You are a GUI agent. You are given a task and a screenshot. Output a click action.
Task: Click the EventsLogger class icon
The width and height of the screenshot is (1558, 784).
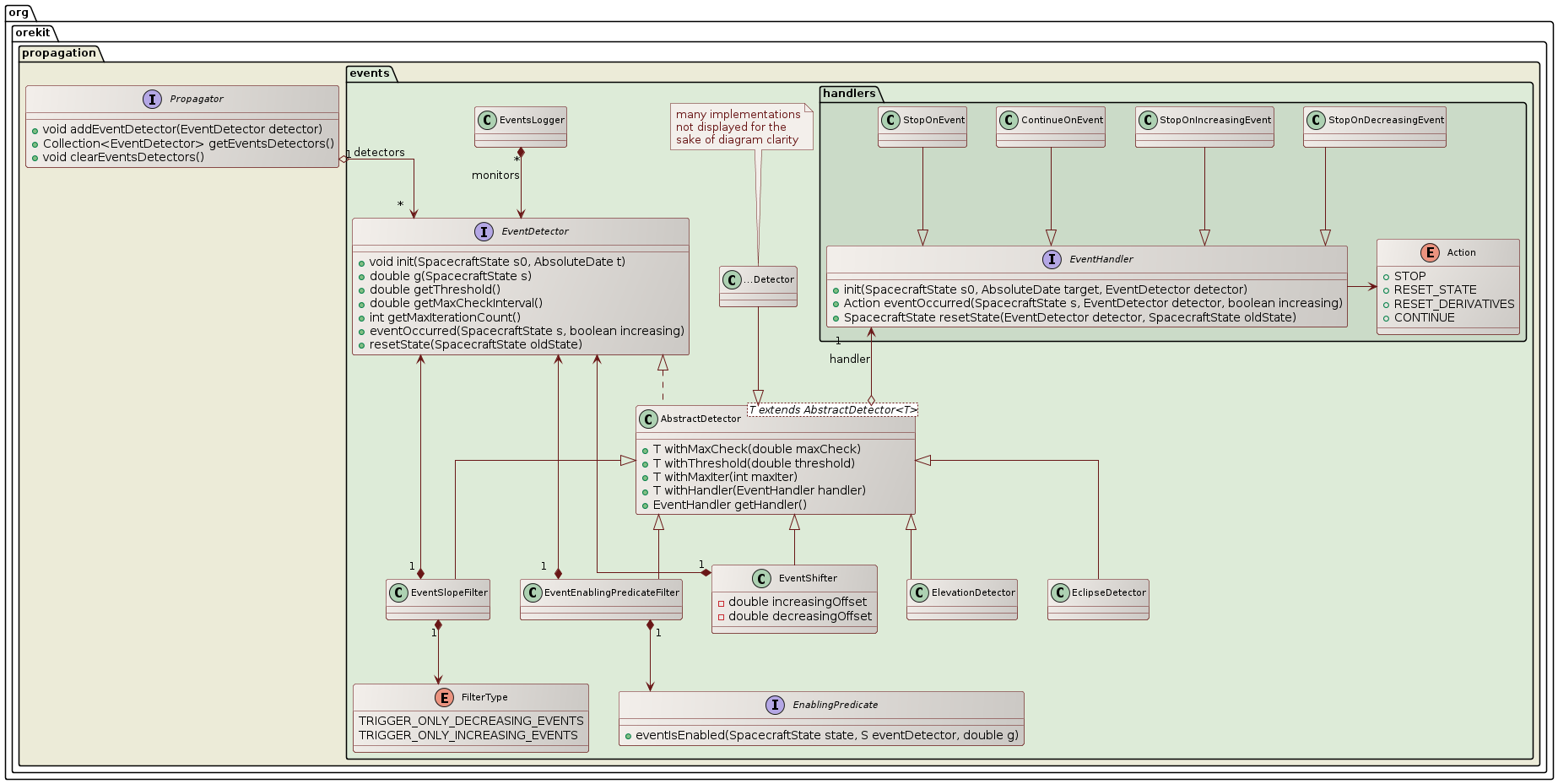[488, 120]
